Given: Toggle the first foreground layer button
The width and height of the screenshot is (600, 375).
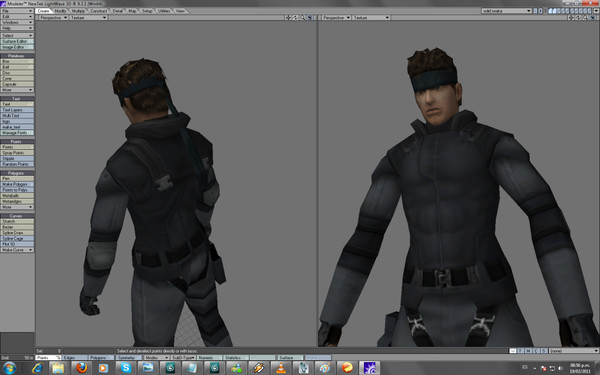Looking at the screenshot, I should coord(551,11).
